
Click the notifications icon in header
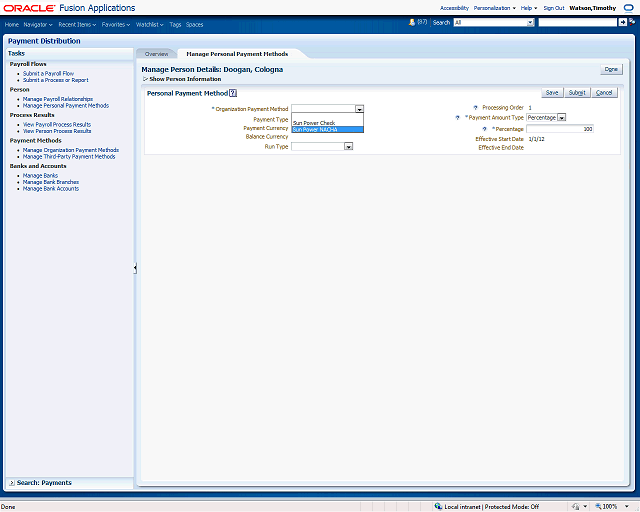pyautogui.click(x=412, y=22)
